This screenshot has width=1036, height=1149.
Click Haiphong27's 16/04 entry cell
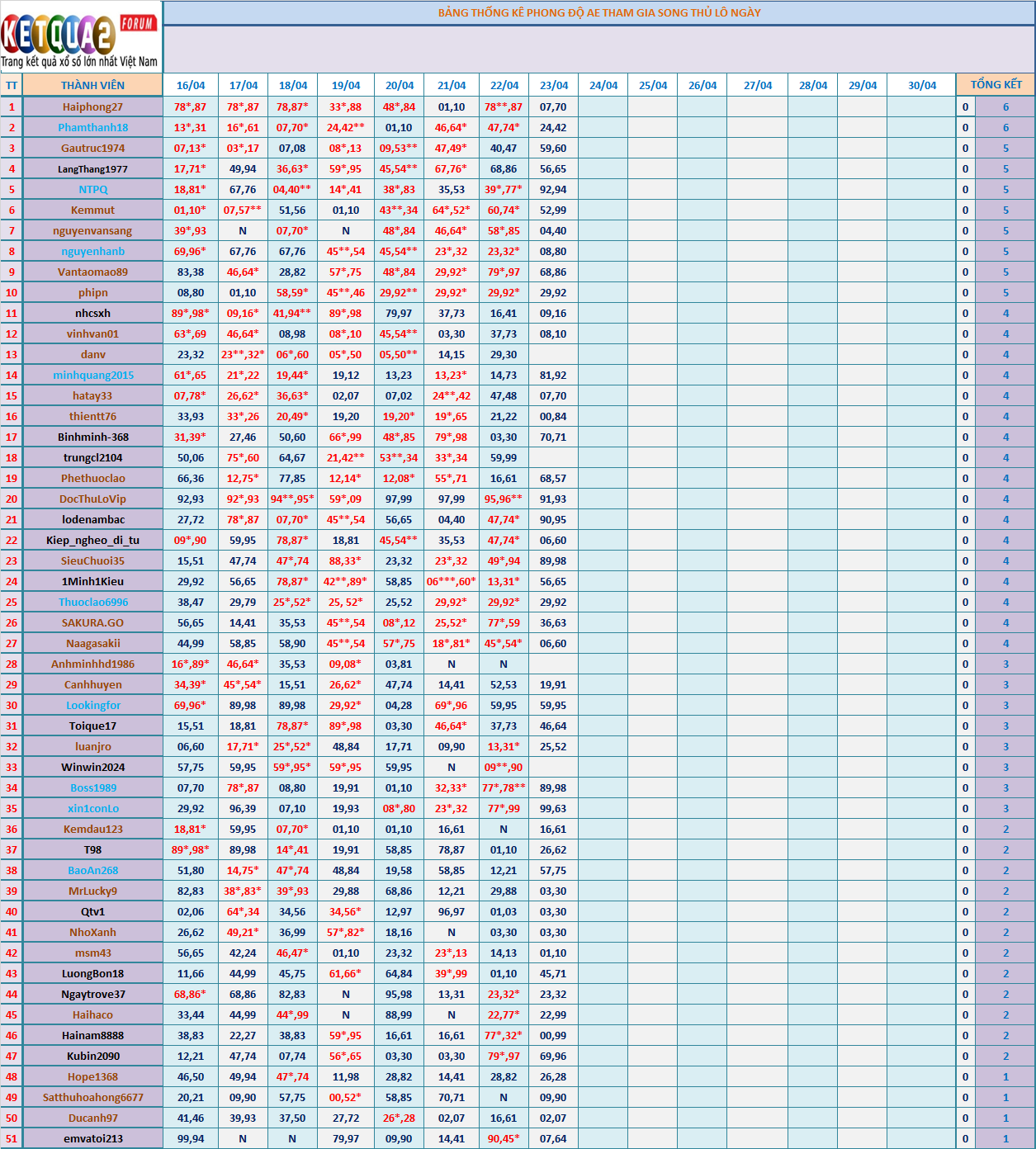[191, 106]
